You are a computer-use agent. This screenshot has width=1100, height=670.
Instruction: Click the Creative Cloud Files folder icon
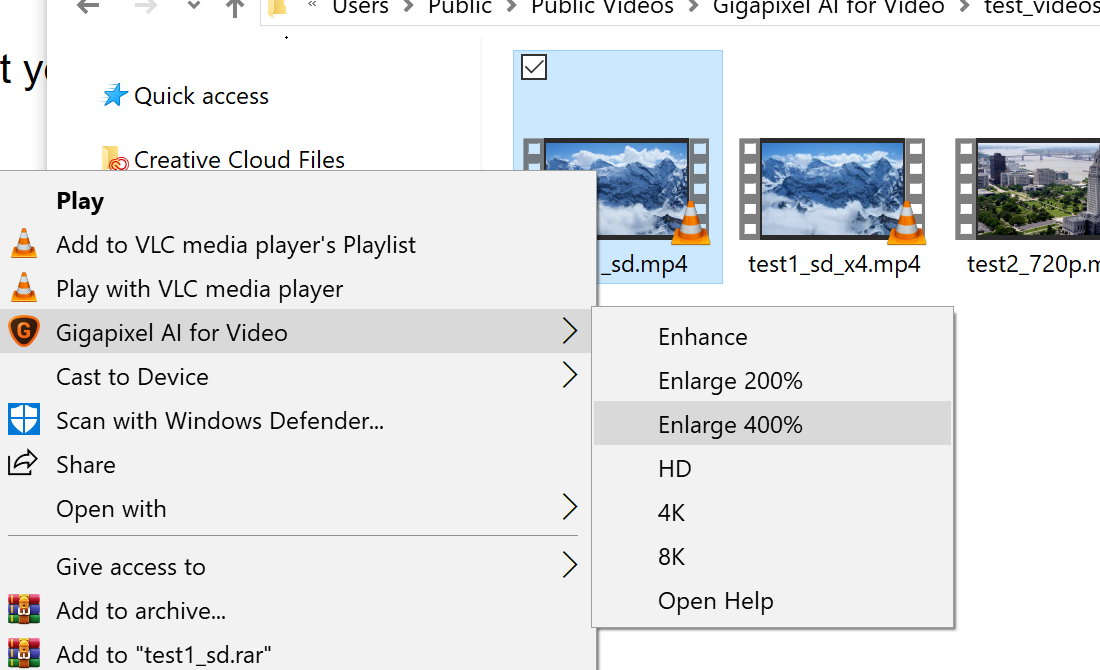(115, 159)
